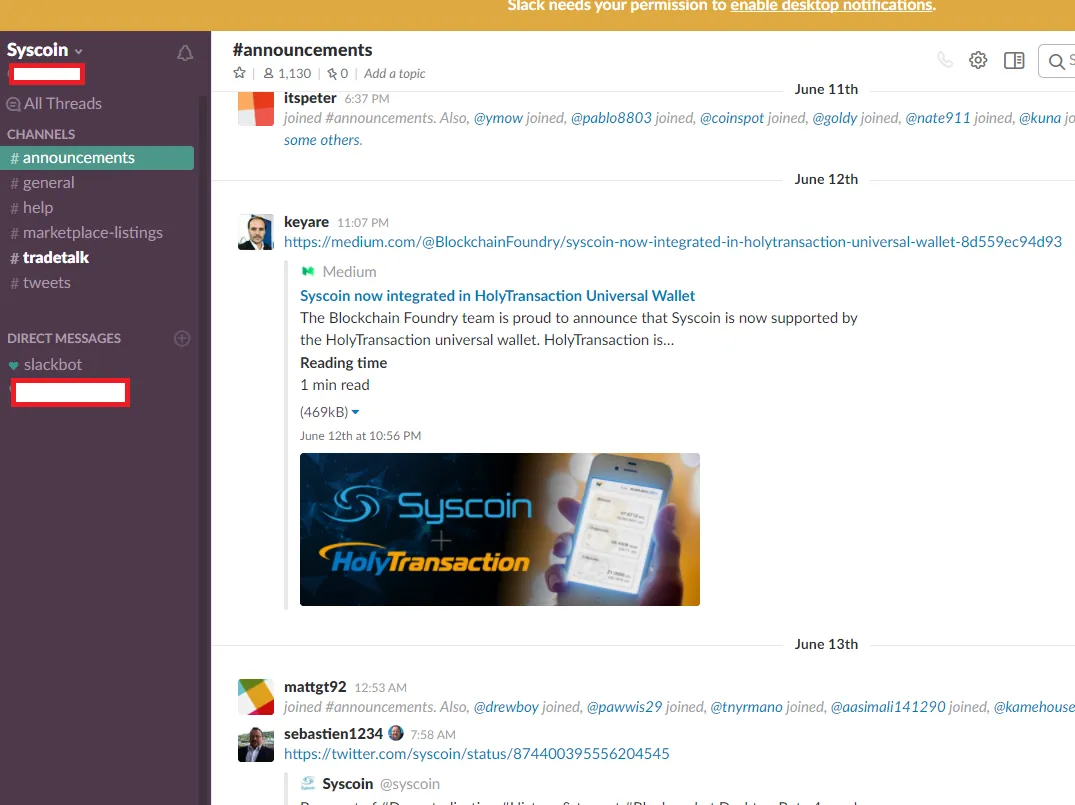Open @pawwis29 user mention

(624, 707)
